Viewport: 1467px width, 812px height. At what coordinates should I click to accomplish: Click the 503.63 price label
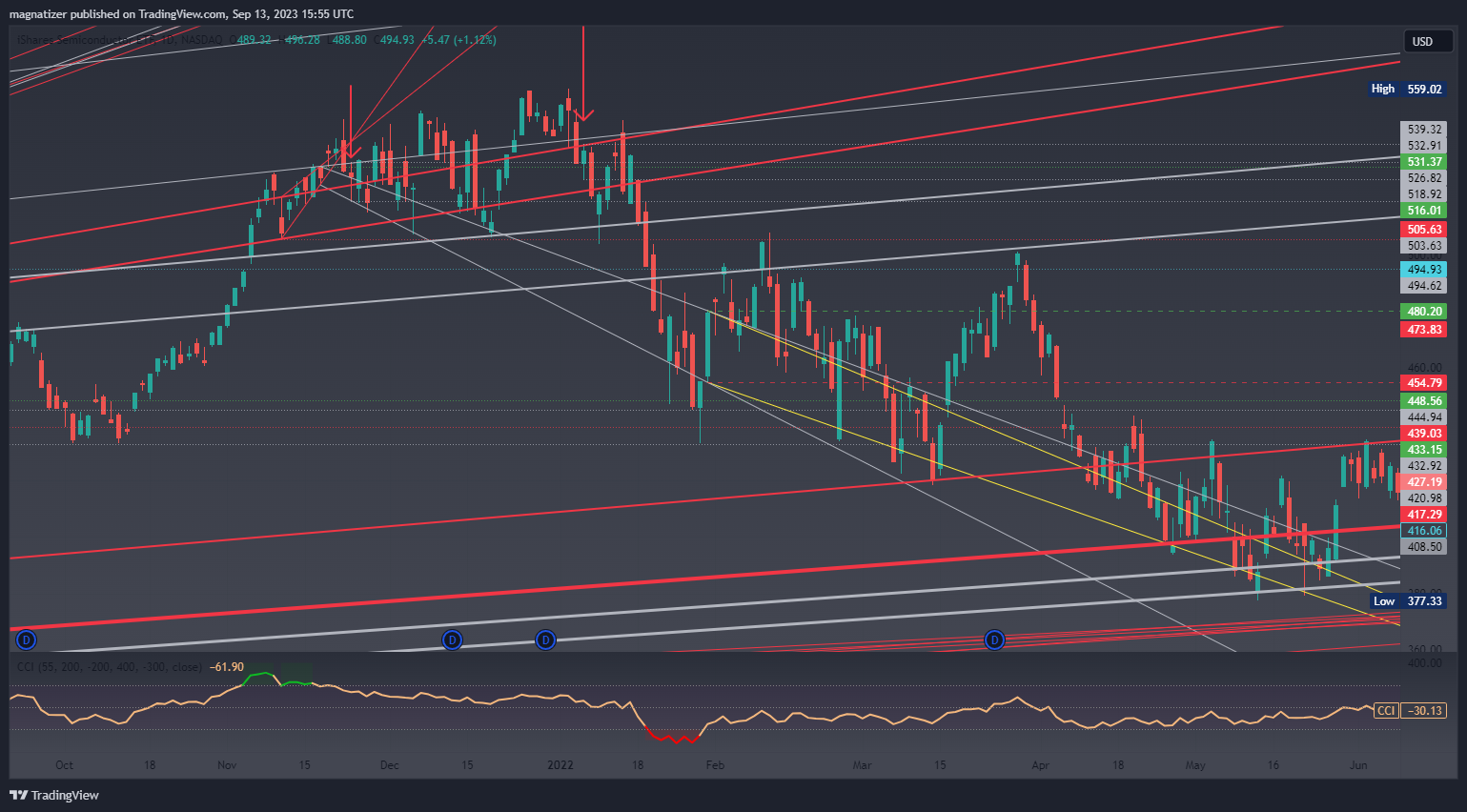point(1424,246)
